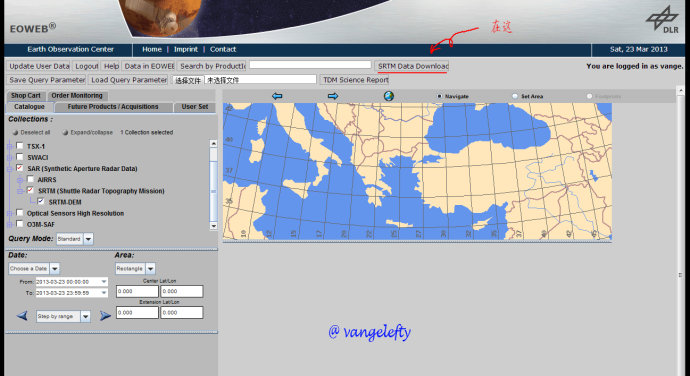The image size is (690, 376).
Task: Check the AIRRS checkbox
Action: click(30, 179)
